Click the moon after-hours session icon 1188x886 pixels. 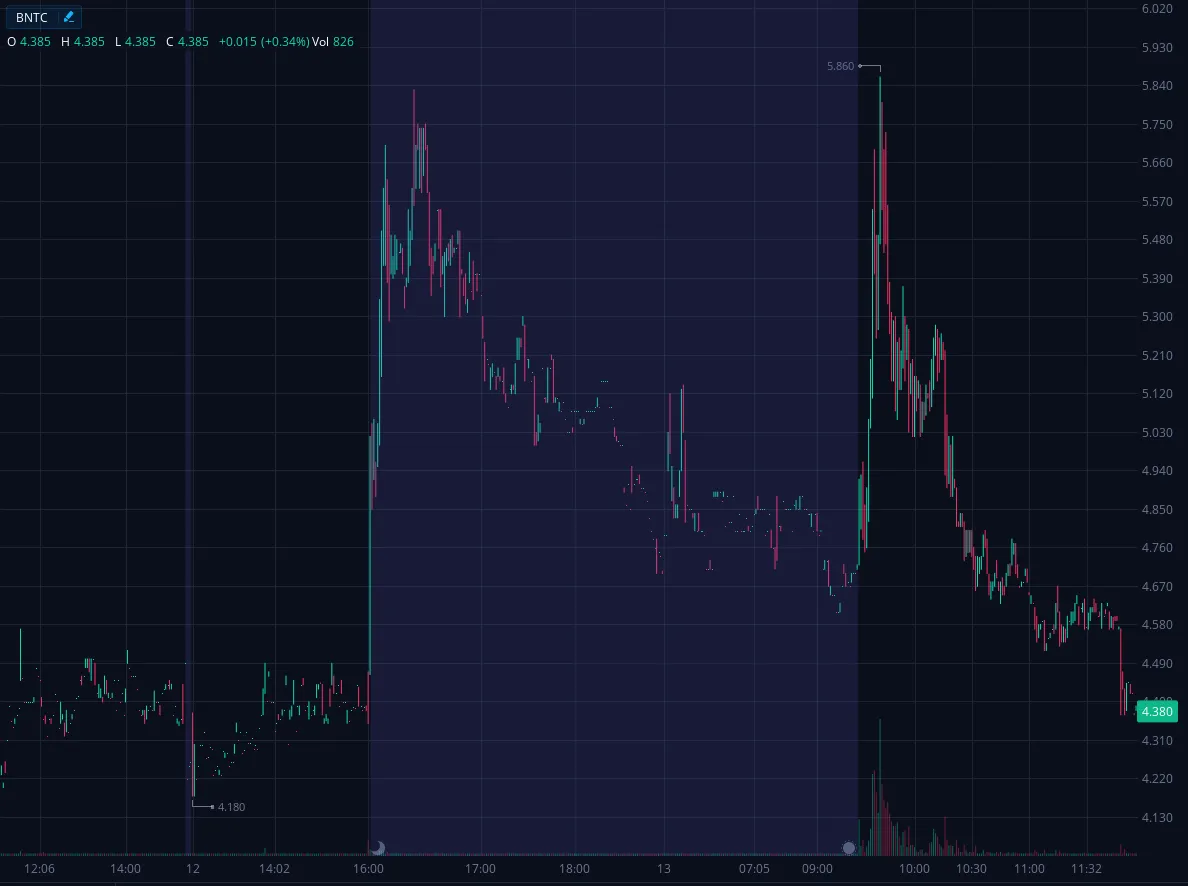point(377,848)
